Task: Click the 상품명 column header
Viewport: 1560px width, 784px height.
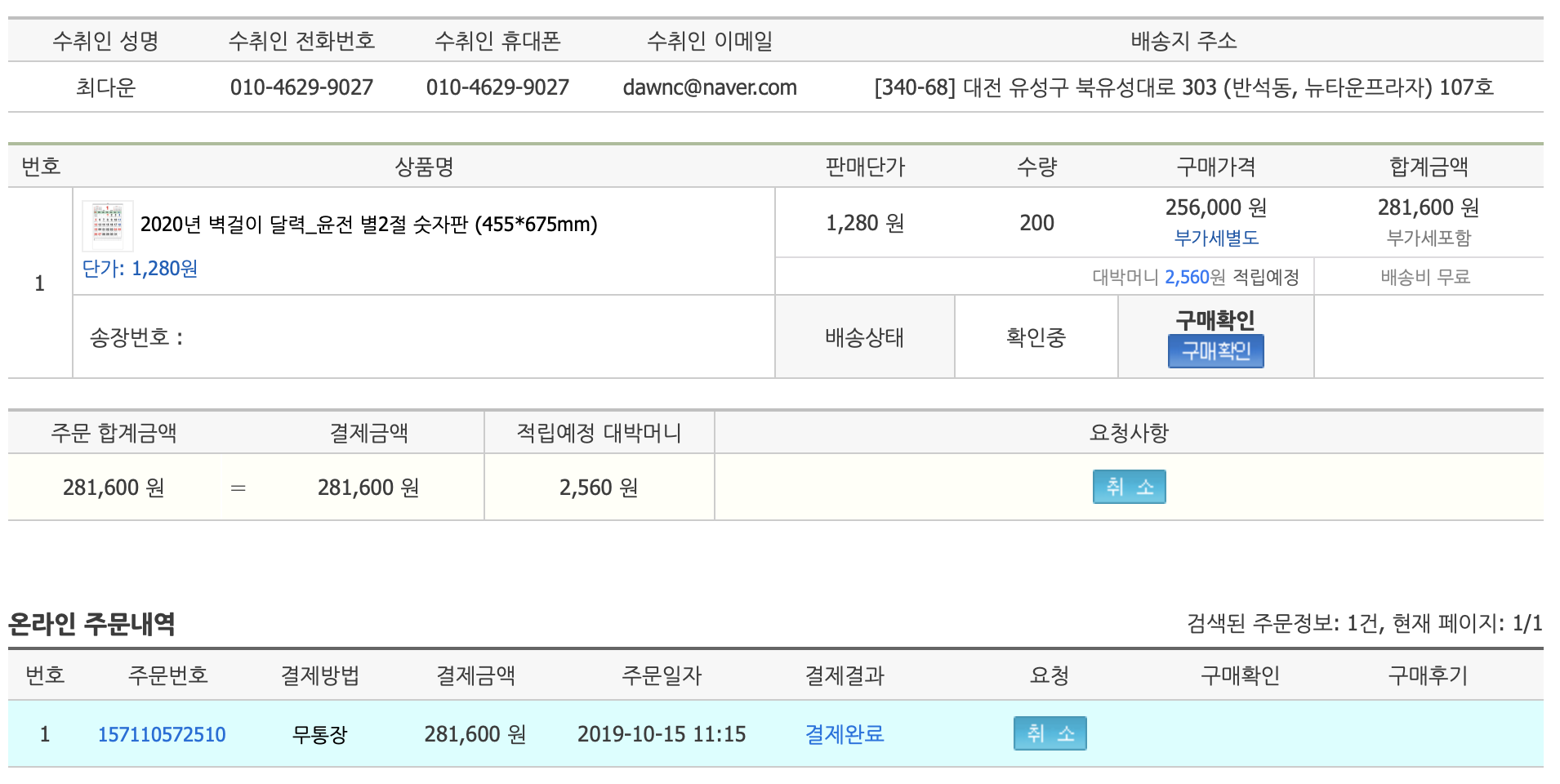Action: click(424, 167)
